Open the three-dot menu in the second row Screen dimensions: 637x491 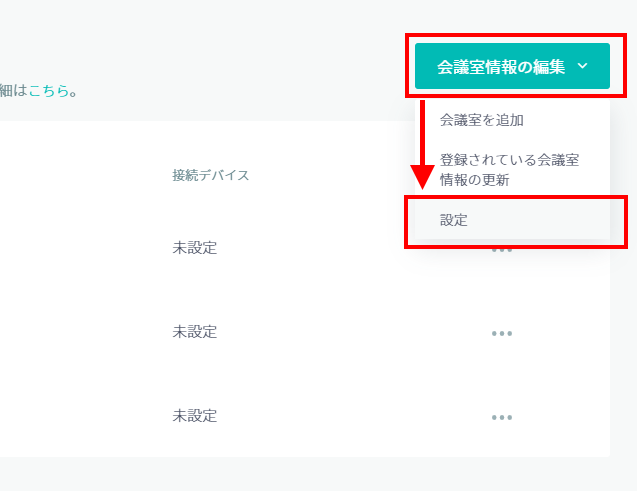click(x=502, y=333)
